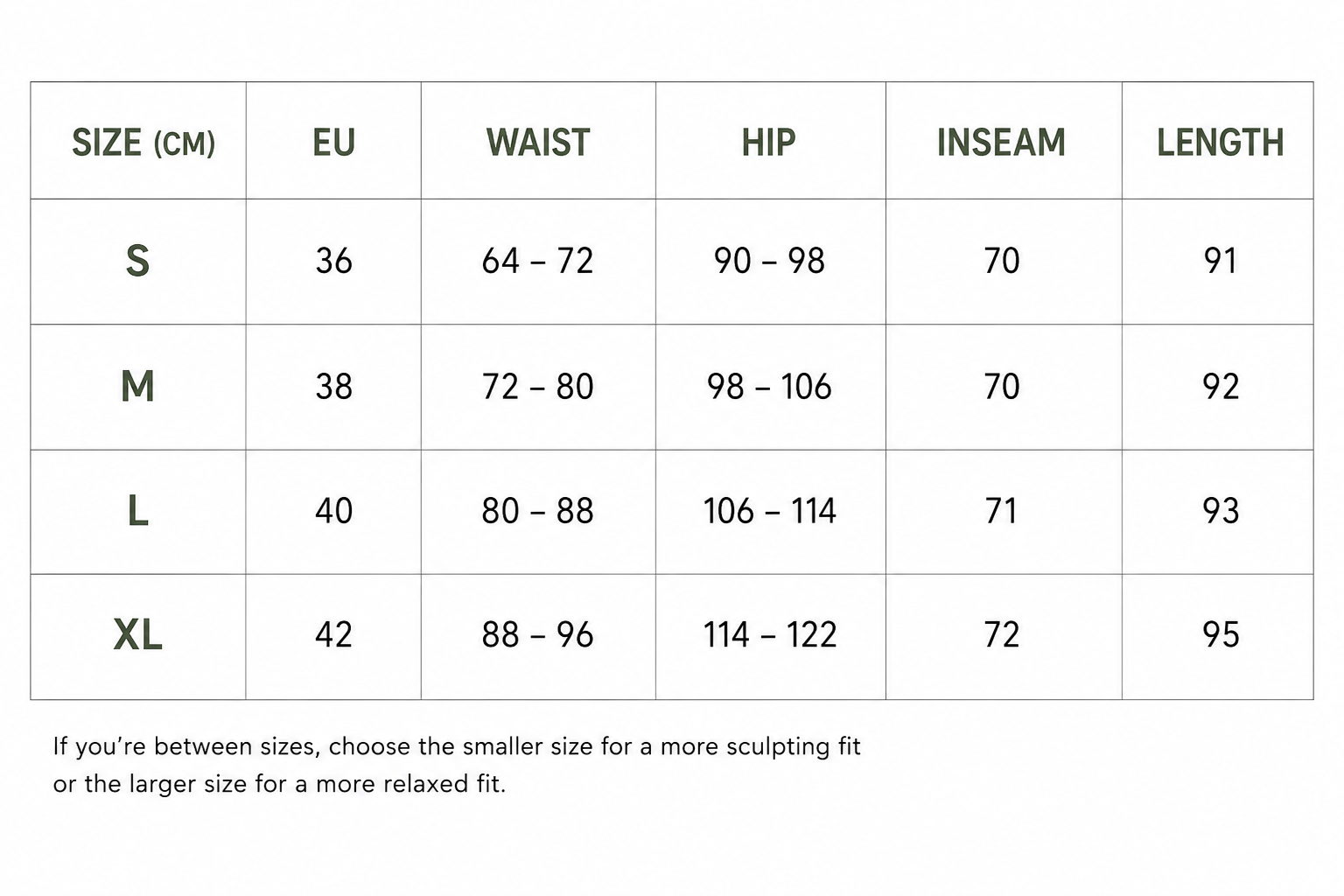Select the HIP column header
Viewport: 1344px width, 896px height.
(769, 143)
